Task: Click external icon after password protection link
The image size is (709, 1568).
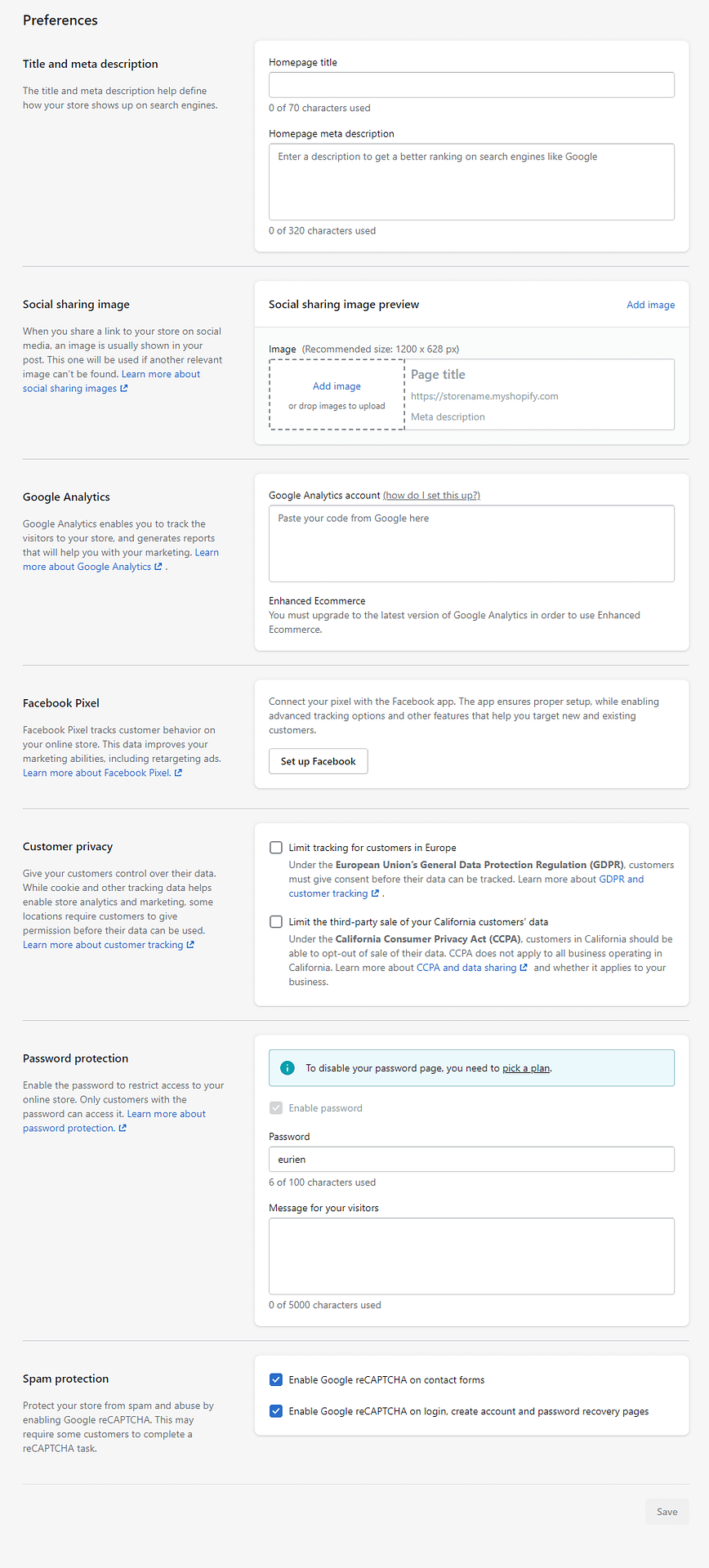Action: tap(123, 1129)
